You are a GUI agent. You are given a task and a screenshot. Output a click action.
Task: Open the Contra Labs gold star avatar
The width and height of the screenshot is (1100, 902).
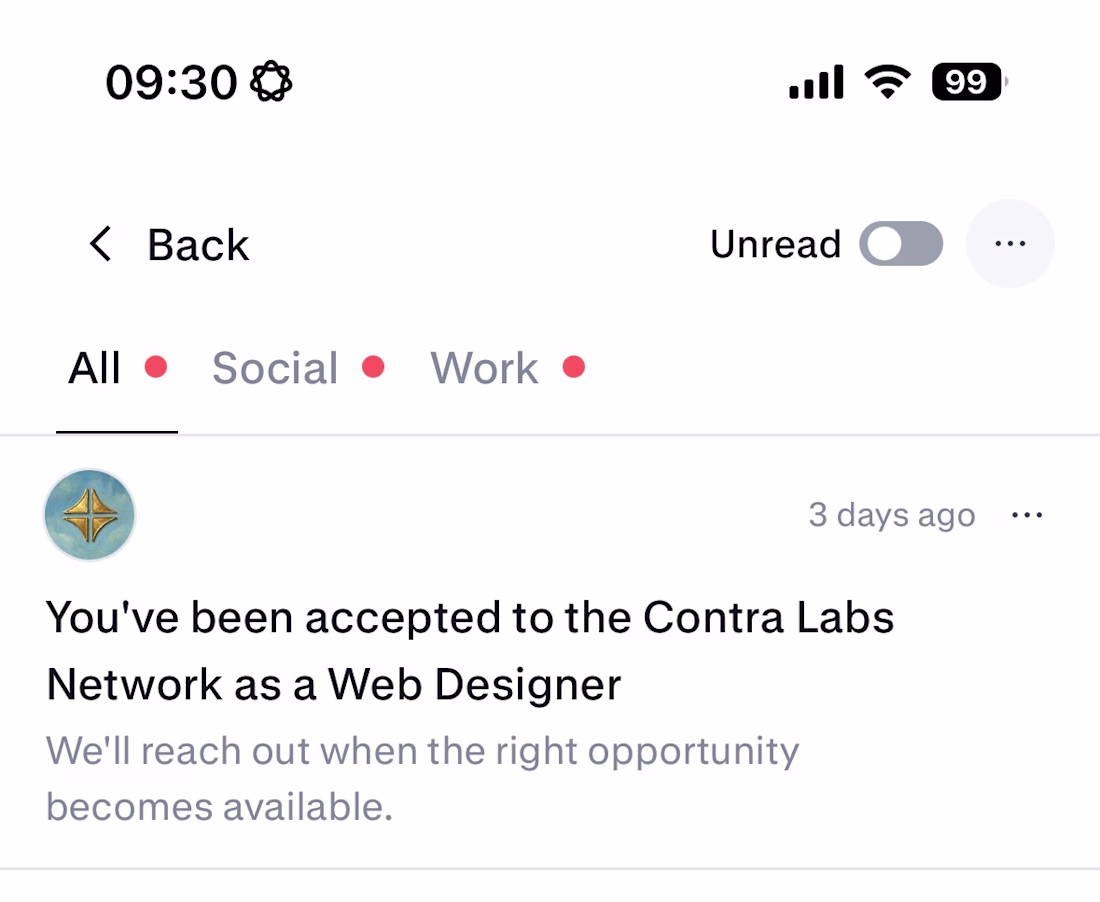pyautogui.click(x=89, y=515)
